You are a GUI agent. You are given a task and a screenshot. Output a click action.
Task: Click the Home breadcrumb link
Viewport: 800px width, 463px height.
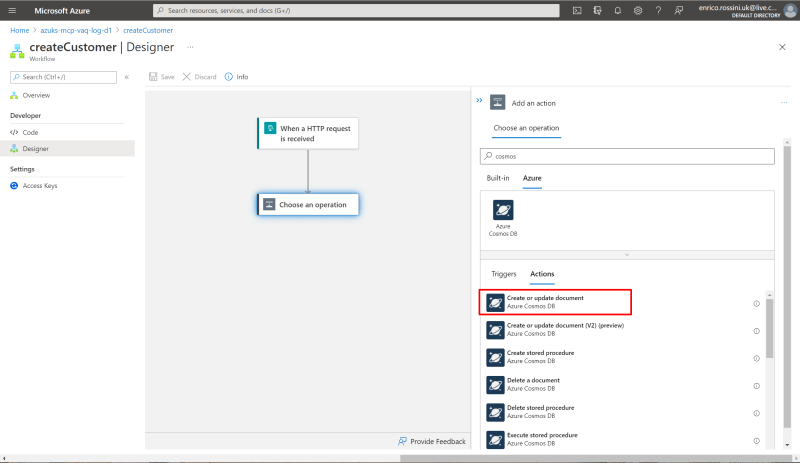click(20, 30)
